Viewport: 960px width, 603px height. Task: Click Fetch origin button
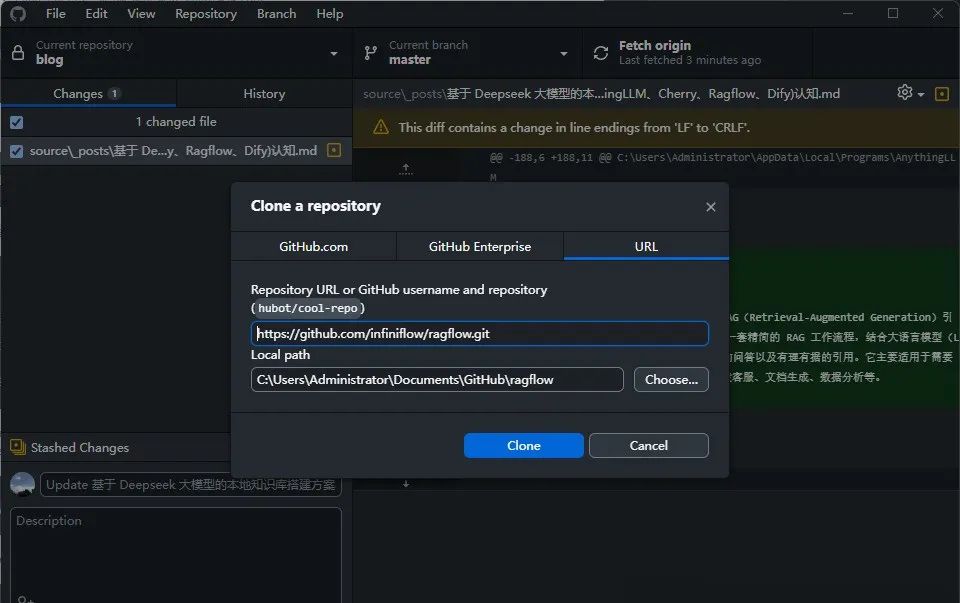pyautogui.click(x=698, y=53)
